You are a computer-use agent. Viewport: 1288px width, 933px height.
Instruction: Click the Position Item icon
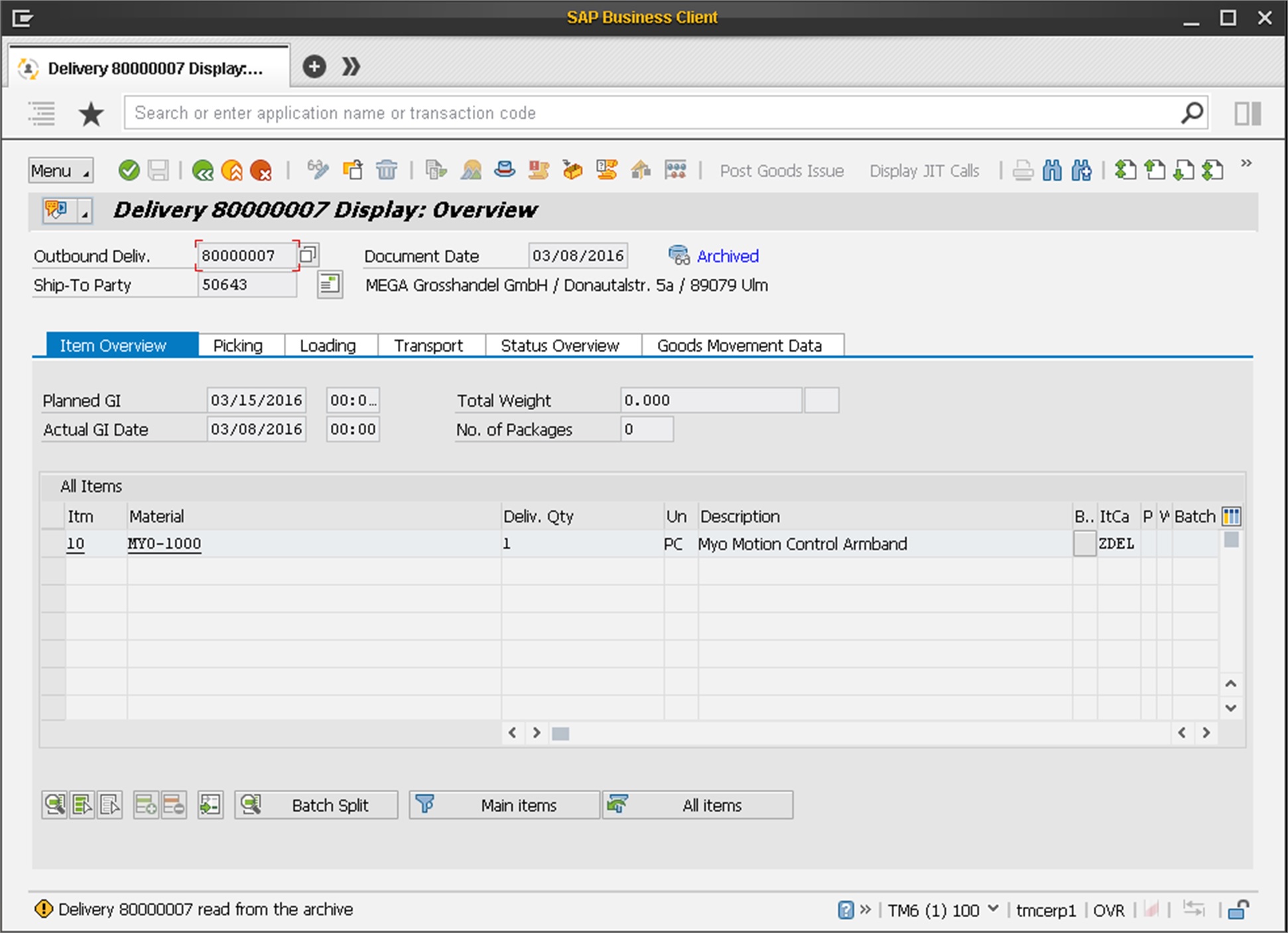[x=210, y=805]
